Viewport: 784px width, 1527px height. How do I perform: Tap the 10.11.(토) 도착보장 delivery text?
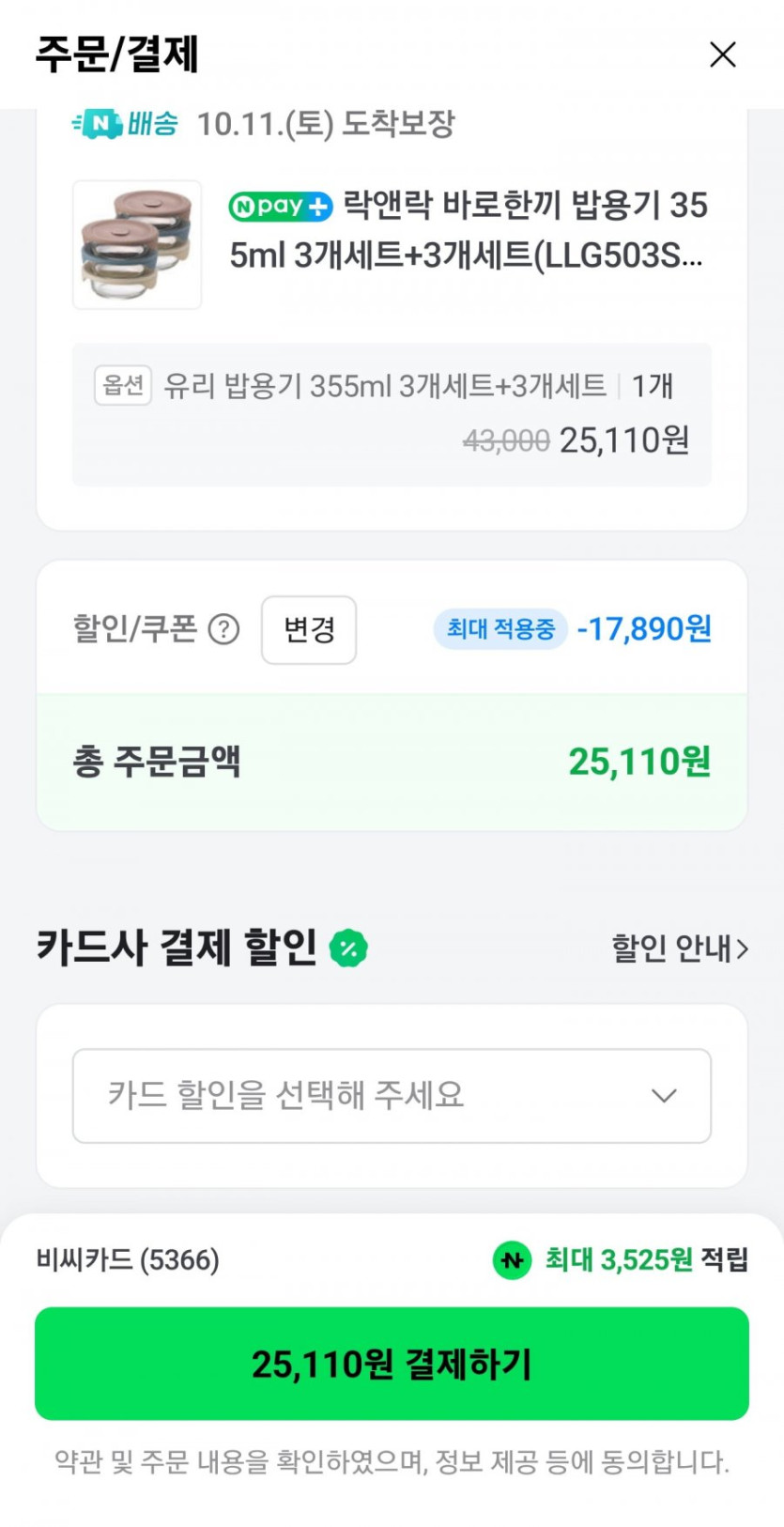click(326, 123)
